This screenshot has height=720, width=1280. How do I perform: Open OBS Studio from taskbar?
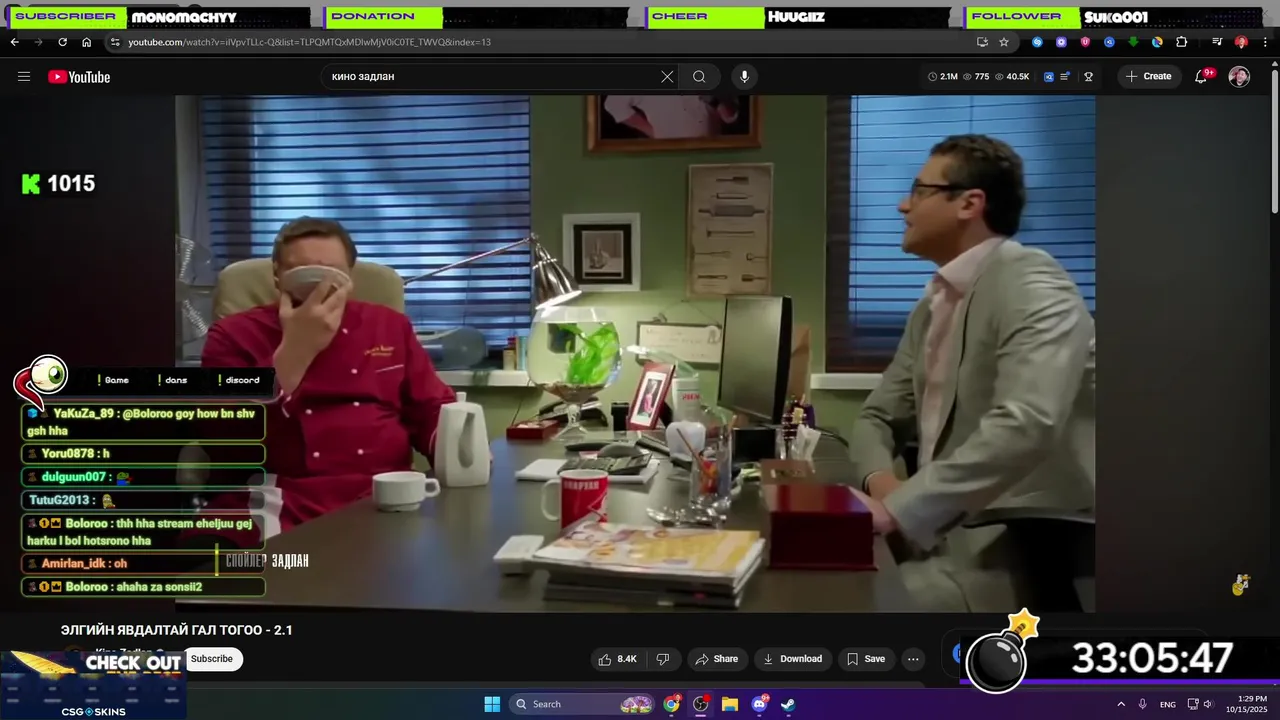[701, 704]
